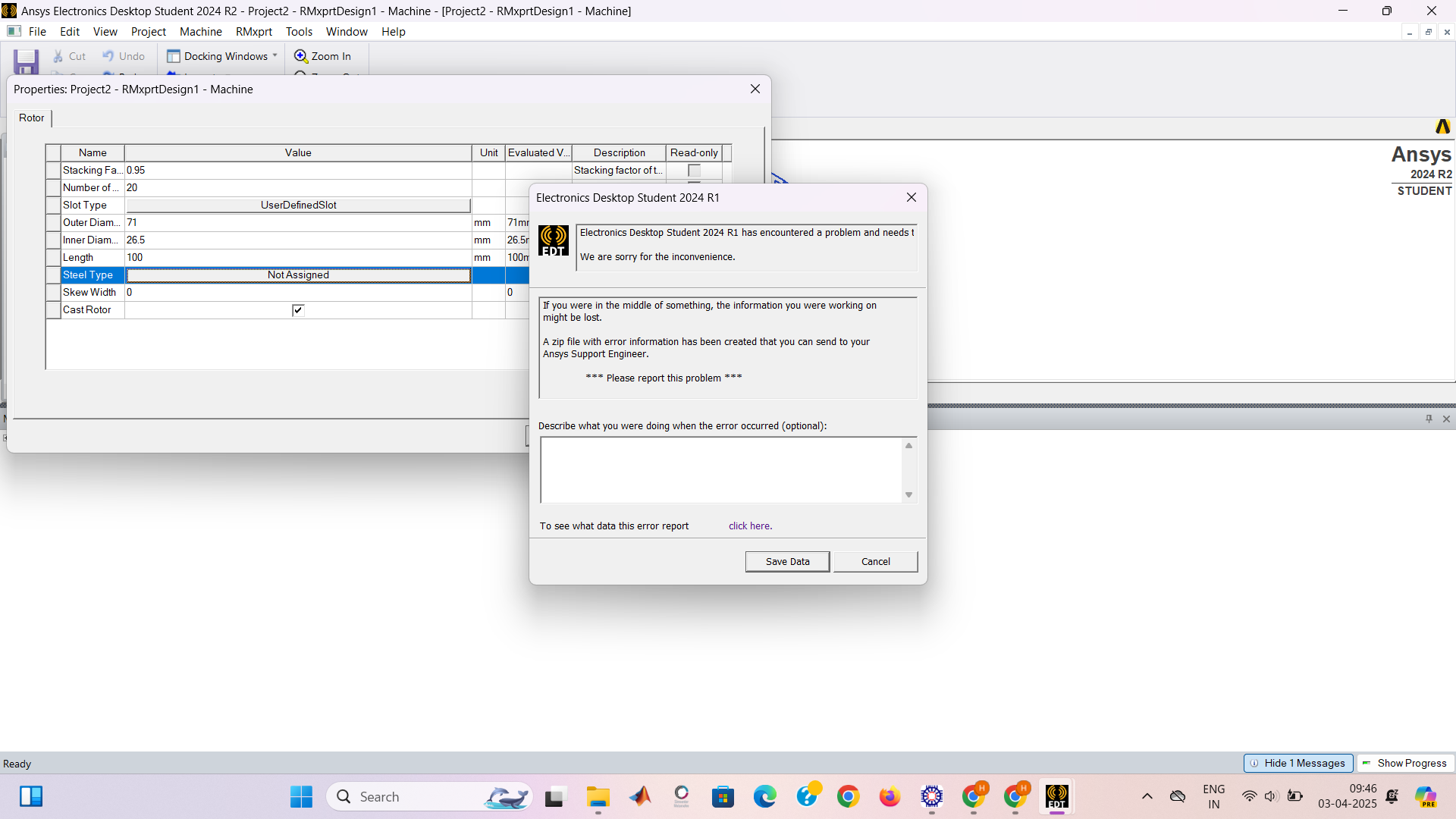Screen dimensions: 1456x819
Task: Click the error description text box
Action: point(721,470)
